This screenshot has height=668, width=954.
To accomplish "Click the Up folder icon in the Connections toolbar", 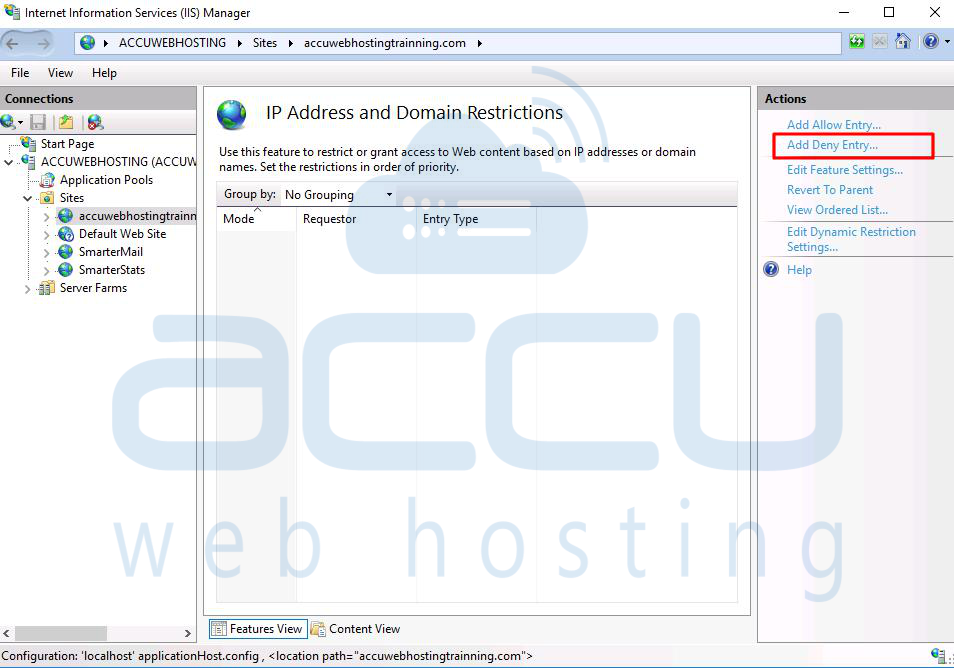I will pyautogui.click(x=66, y=122).
